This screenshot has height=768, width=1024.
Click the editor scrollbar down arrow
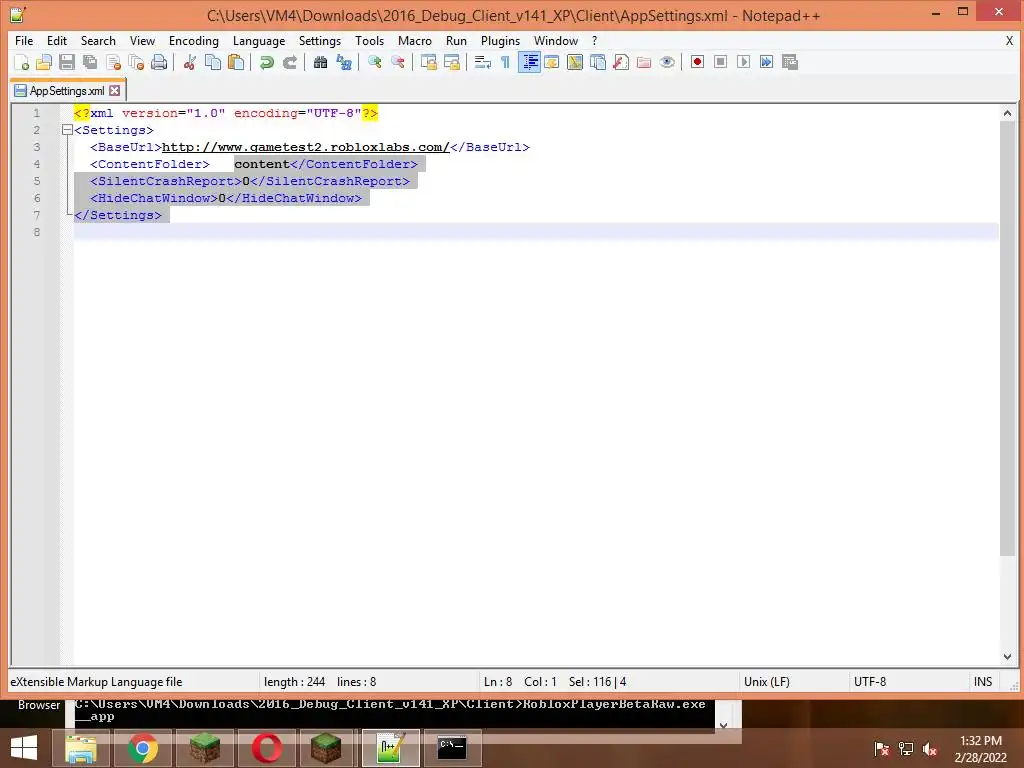(x=1007, y=657)
